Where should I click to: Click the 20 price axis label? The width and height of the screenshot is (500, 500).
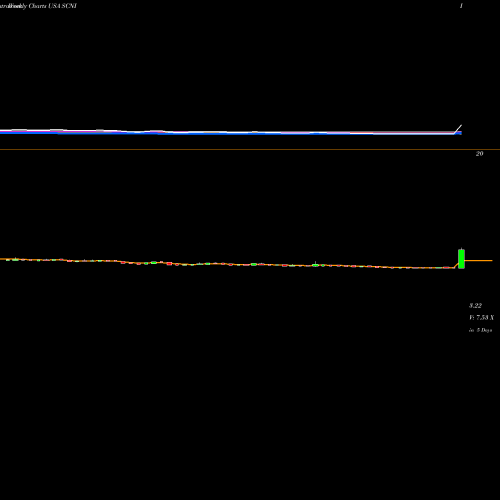click(x=479, y=154)
